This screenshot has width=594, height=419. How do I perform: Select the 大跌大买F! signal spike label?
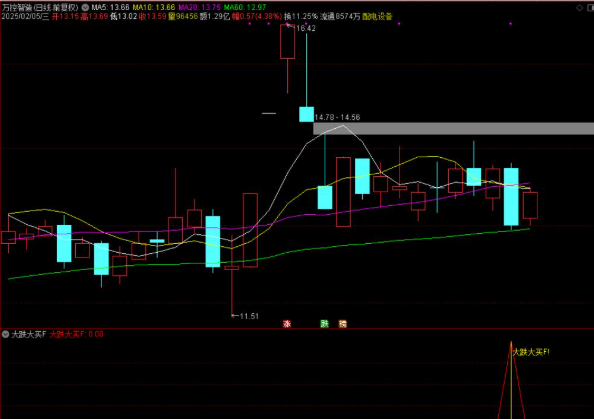531,352
